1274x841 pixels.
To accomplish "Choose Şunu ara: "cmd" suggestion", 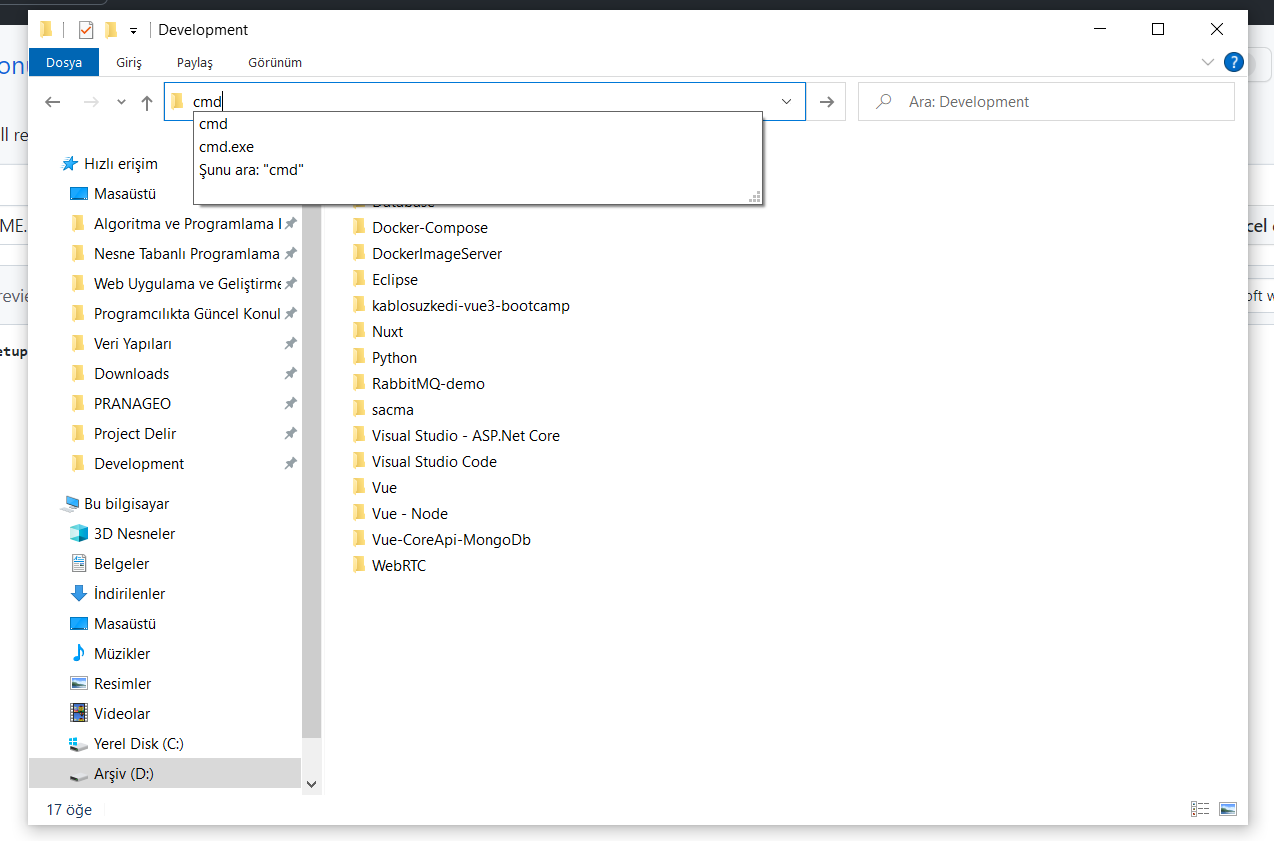I will tap(249, 169).
